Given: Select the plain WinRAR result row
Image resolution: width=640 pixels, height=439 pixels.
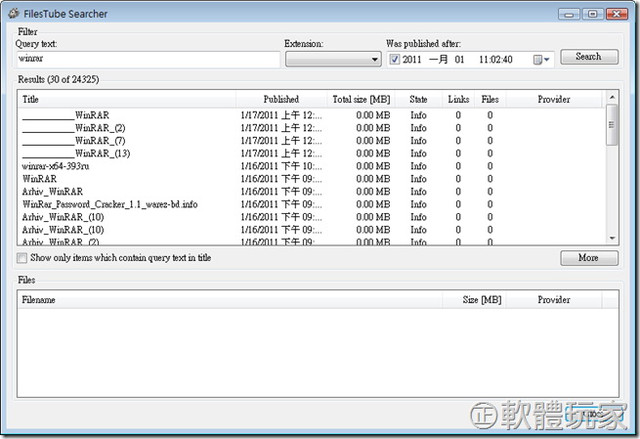Looking at the screenshot, I should pyautogui.click(x=312, y=179).
